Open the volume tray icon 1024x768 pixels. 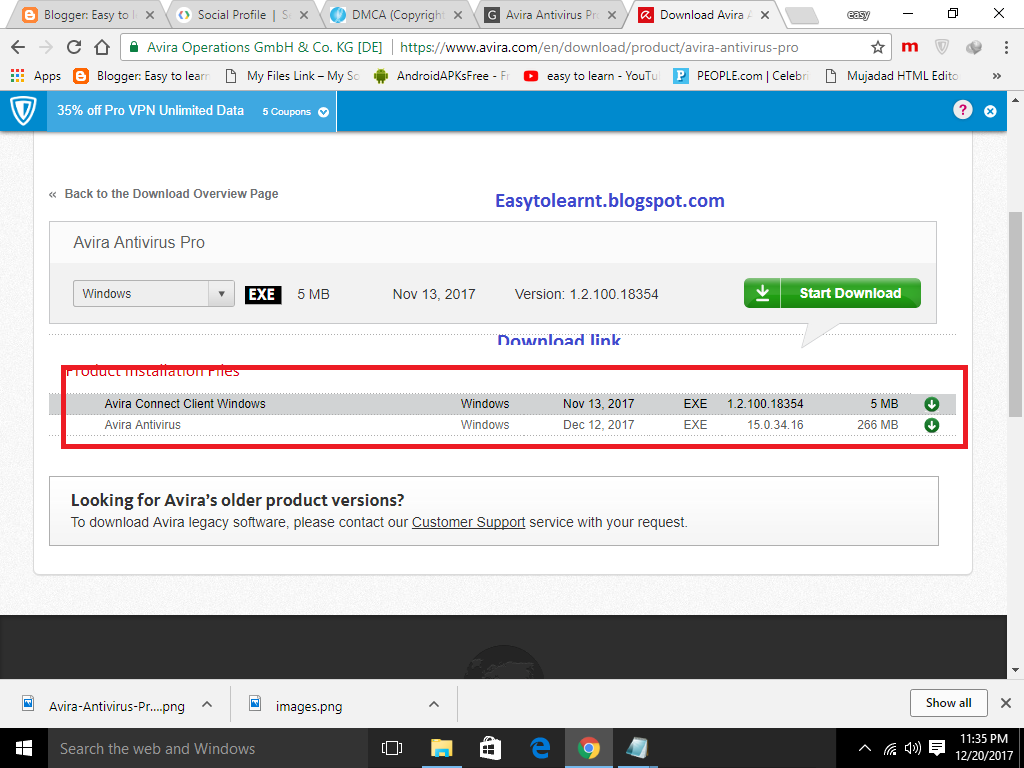pyautogui.click(x=912, y=748)
